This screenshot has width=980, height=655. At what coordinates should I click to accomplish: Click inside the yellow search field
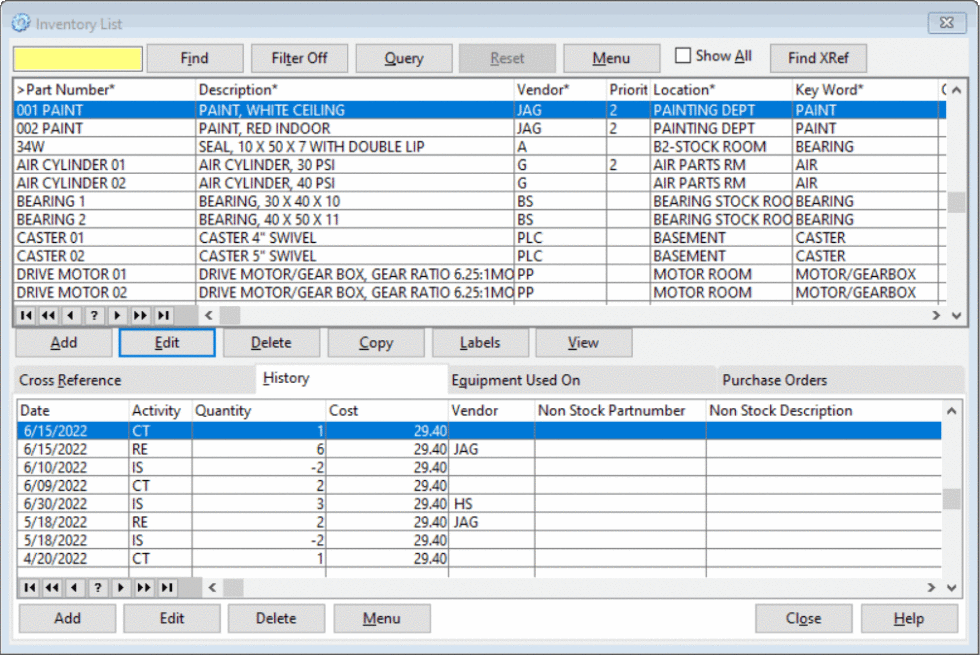click(75, 57)
